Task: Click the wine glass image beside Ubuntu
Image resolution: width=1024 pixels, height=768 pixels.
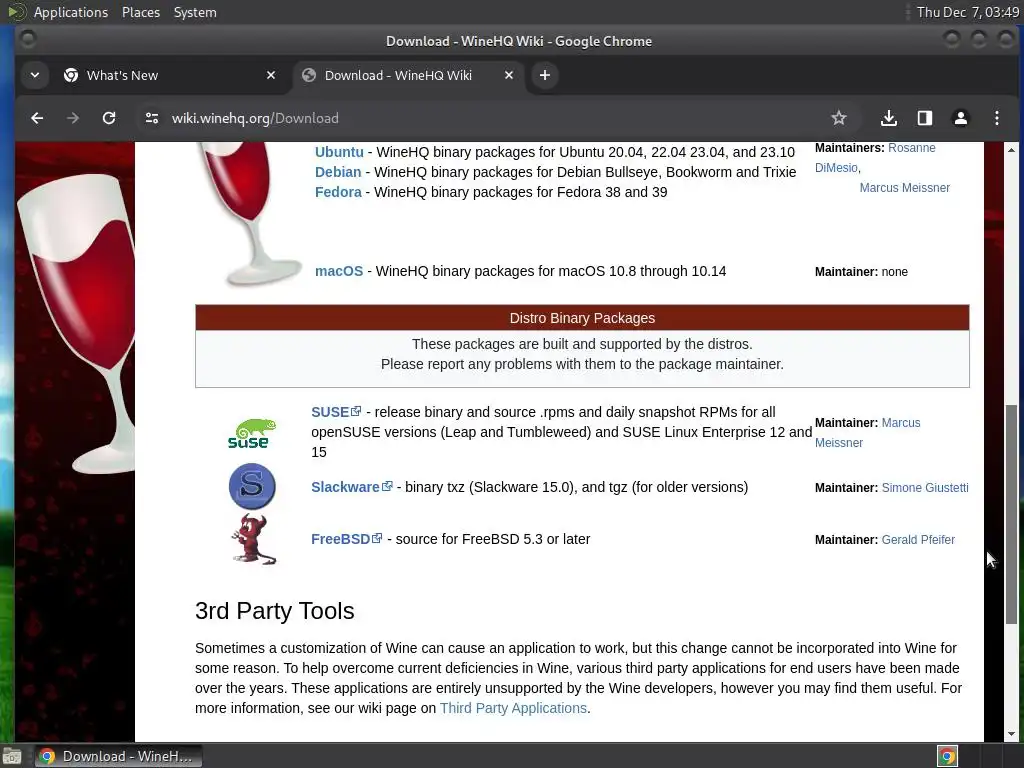Action: pos(251,212)
